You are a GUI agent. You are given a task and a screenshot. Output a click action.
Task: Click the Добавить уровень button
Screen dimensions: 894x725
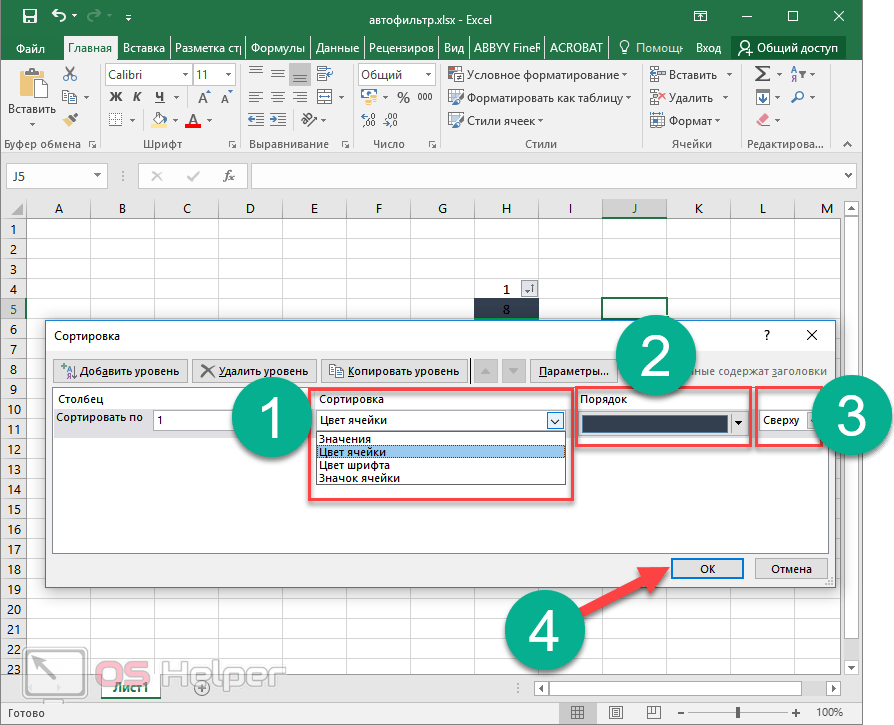[121, 371]
